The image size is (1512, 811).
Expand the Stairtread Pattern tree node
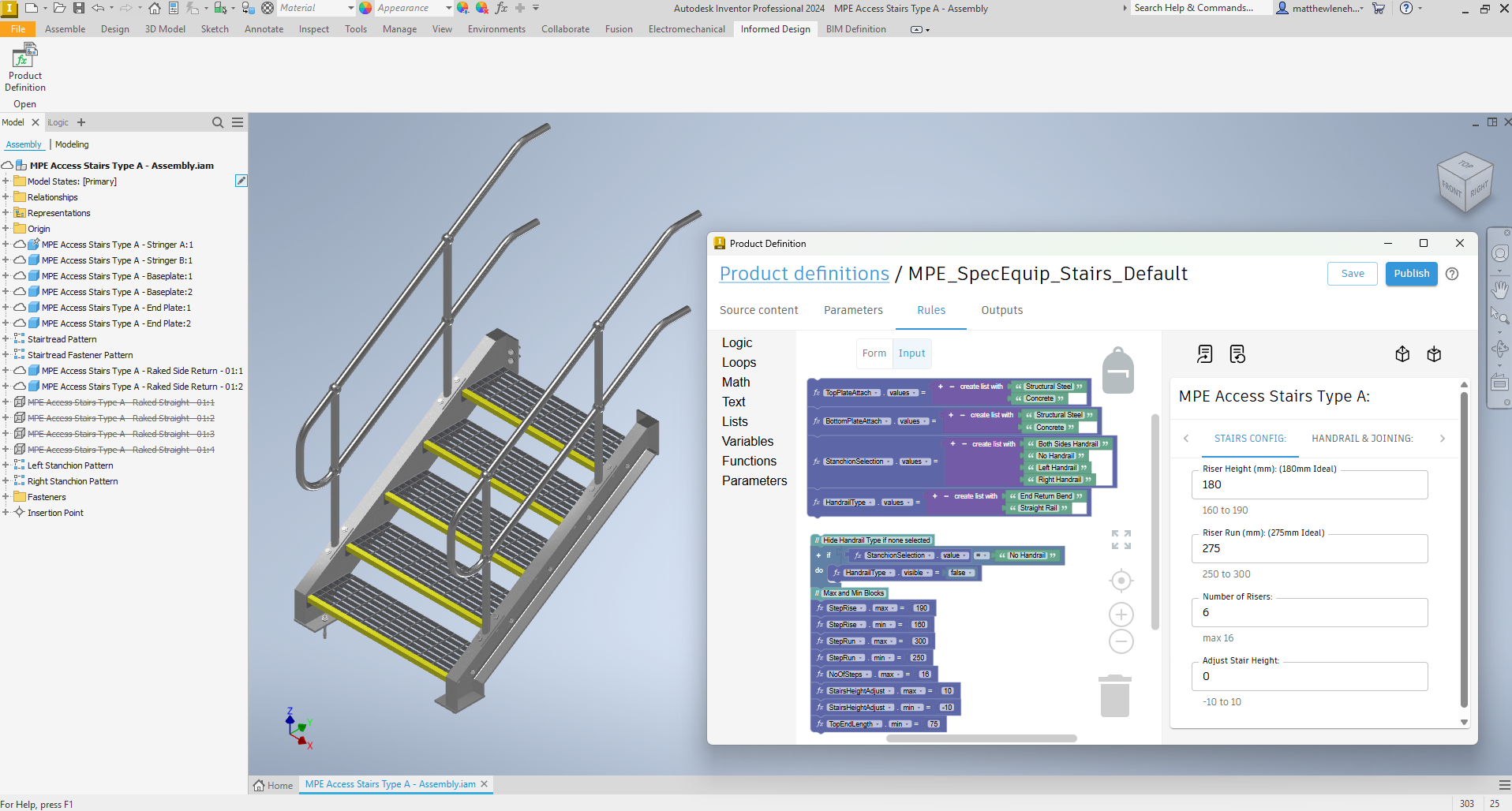point(6,339)
